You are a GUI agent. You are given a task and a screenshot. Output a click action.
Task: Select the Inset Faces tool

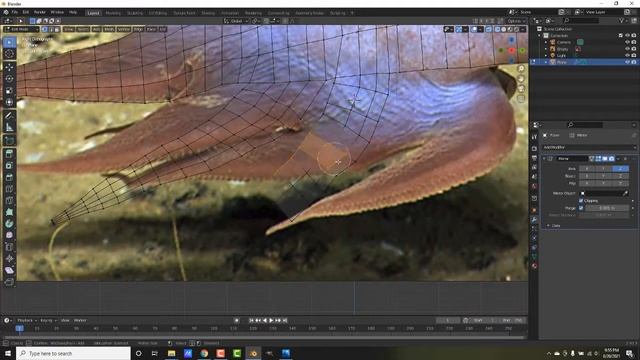9,166
